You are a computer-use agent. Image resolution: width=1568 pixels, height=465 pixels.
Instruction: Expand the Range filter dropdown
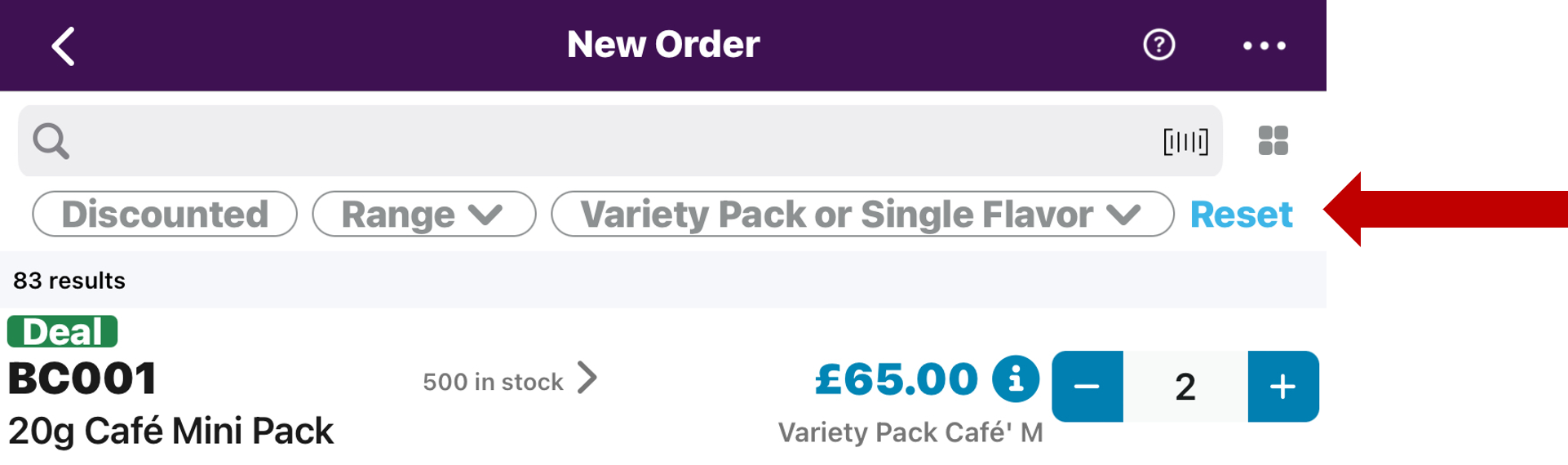[423, 215]
